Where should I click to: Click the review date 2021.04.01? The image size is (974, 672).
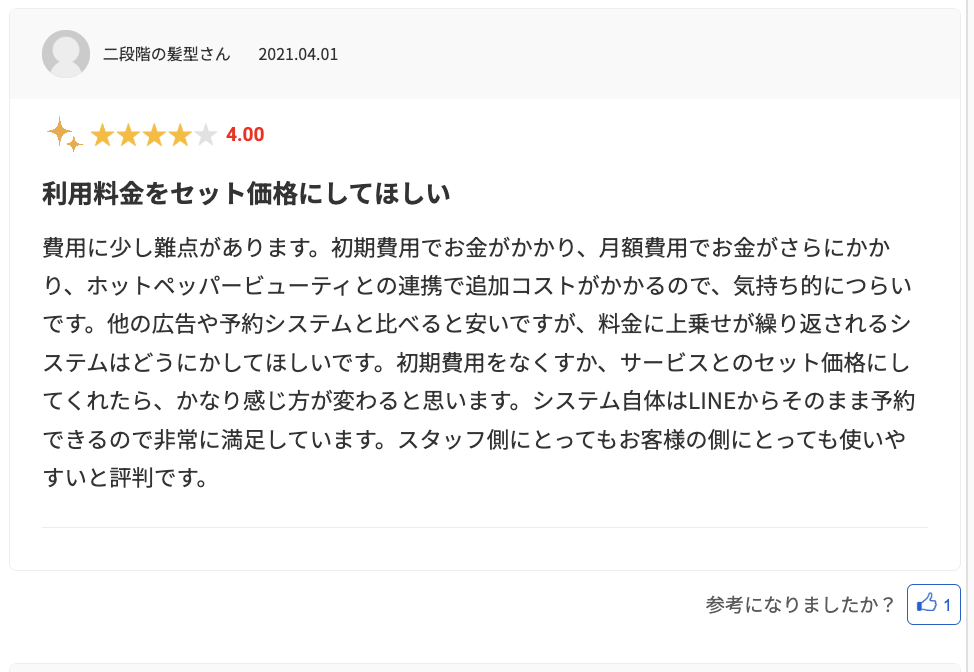[x=298, y=54]
